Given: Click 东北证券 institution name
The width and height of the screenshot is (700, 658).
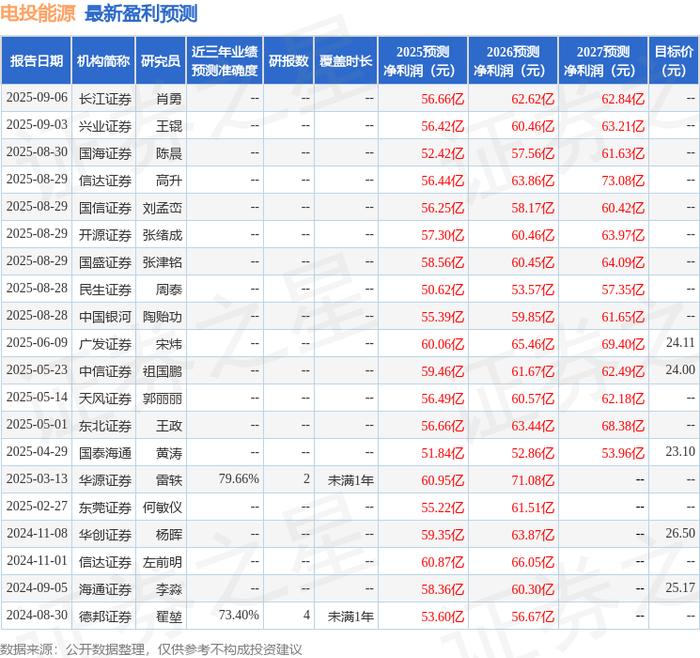Looking at the screenshot, I should pos(105,425).
